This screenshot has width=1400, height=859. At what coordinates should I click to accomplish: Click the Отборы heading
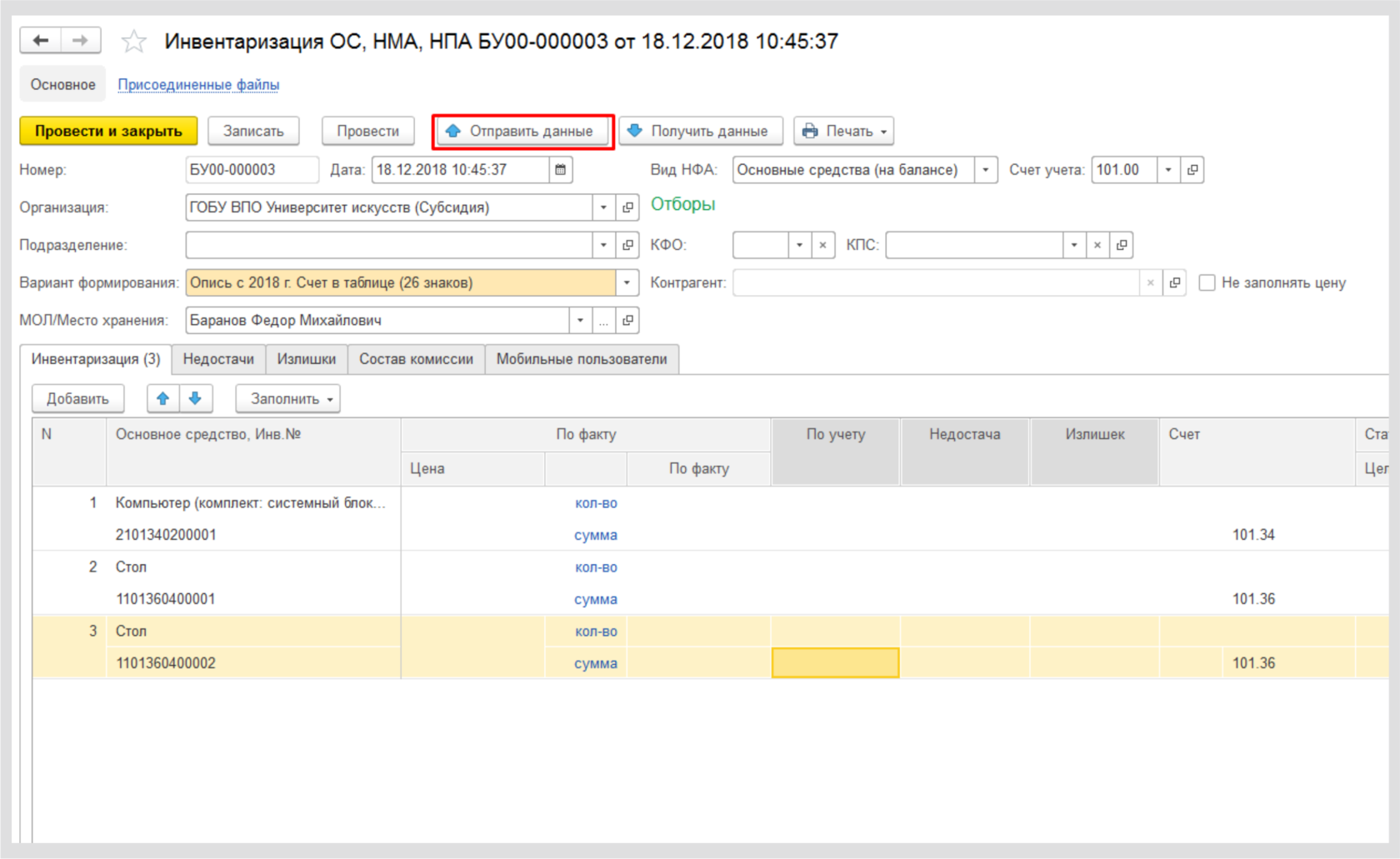683,205
